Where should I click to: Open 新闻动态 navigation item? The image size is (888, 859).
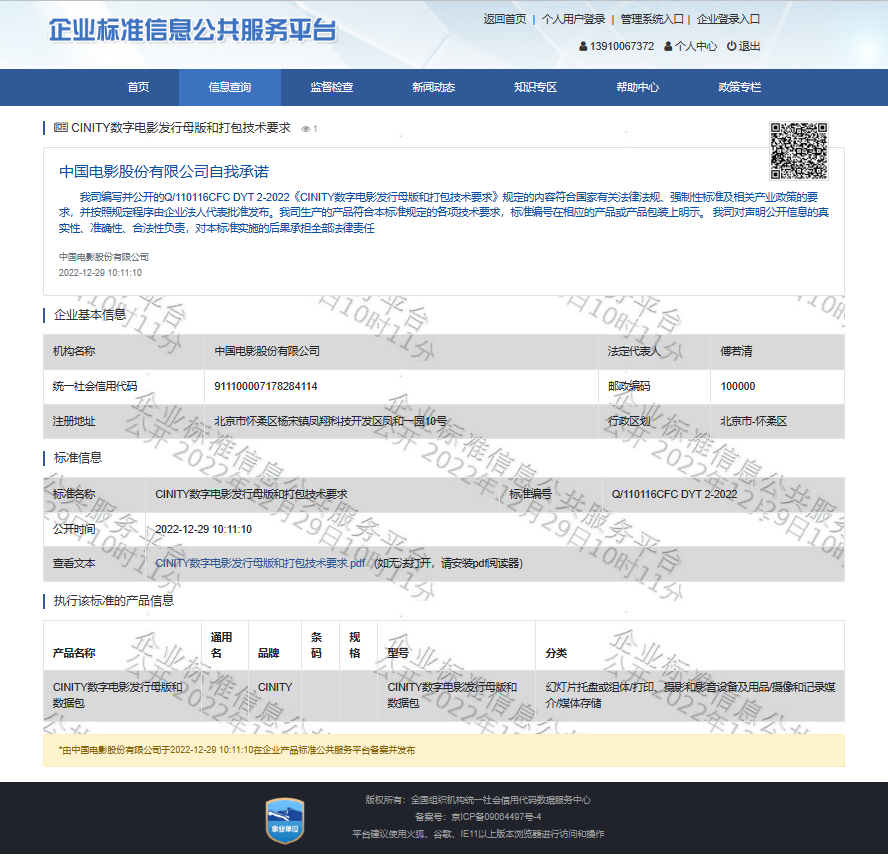[x=434, y=87]
